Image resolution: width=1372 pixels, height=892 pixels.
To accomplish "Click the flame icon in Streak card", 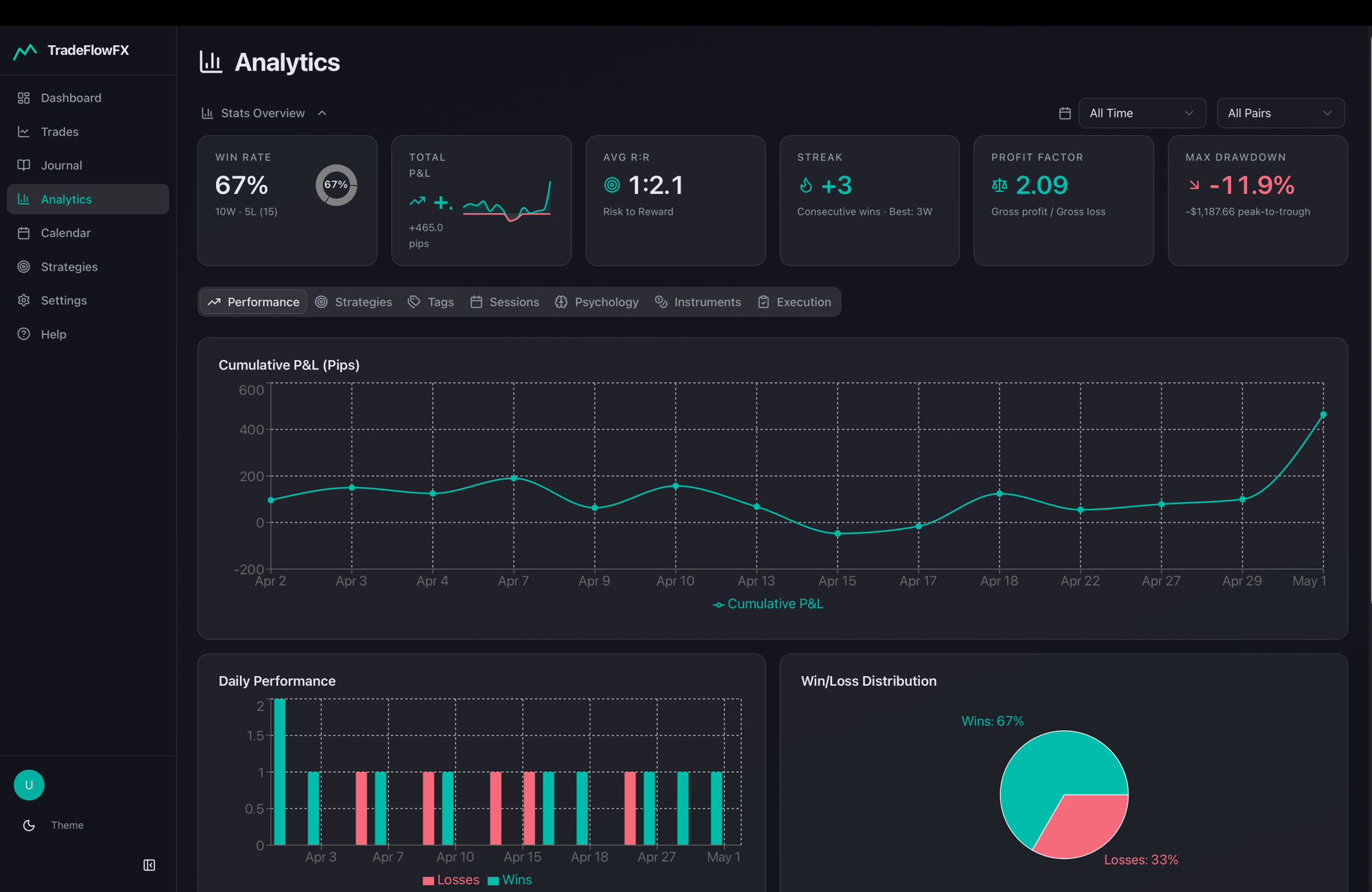I will click(806, 185).
